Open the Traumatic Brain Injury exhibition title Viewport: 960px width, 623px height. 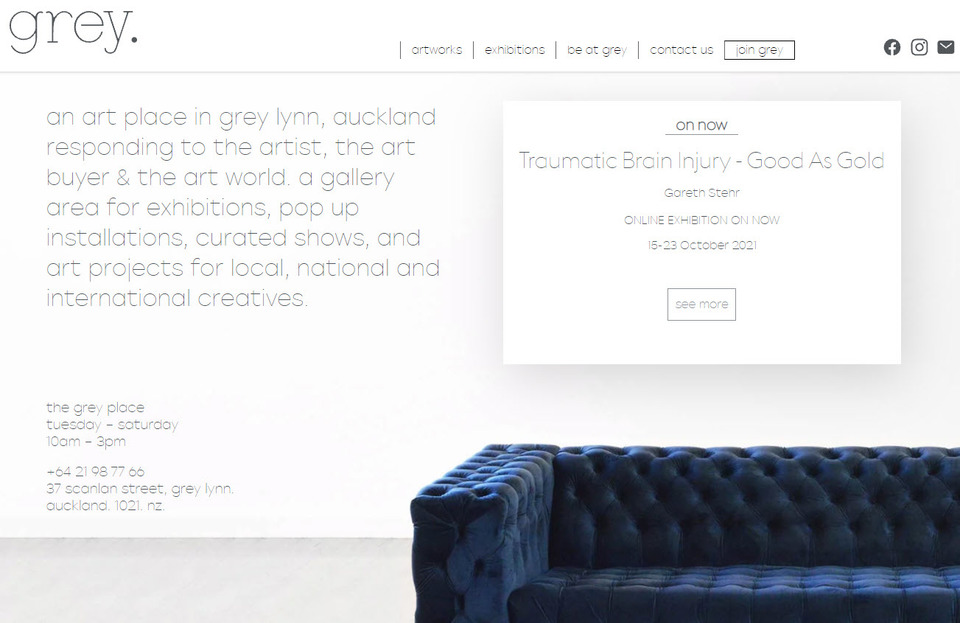[702, 161]
